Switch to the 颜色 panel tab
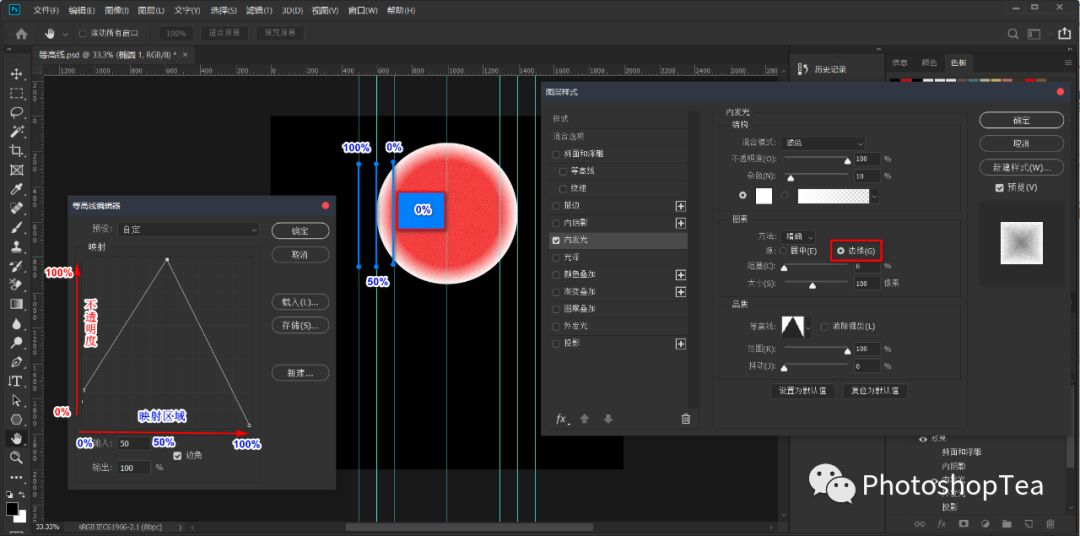 point(929,63)
